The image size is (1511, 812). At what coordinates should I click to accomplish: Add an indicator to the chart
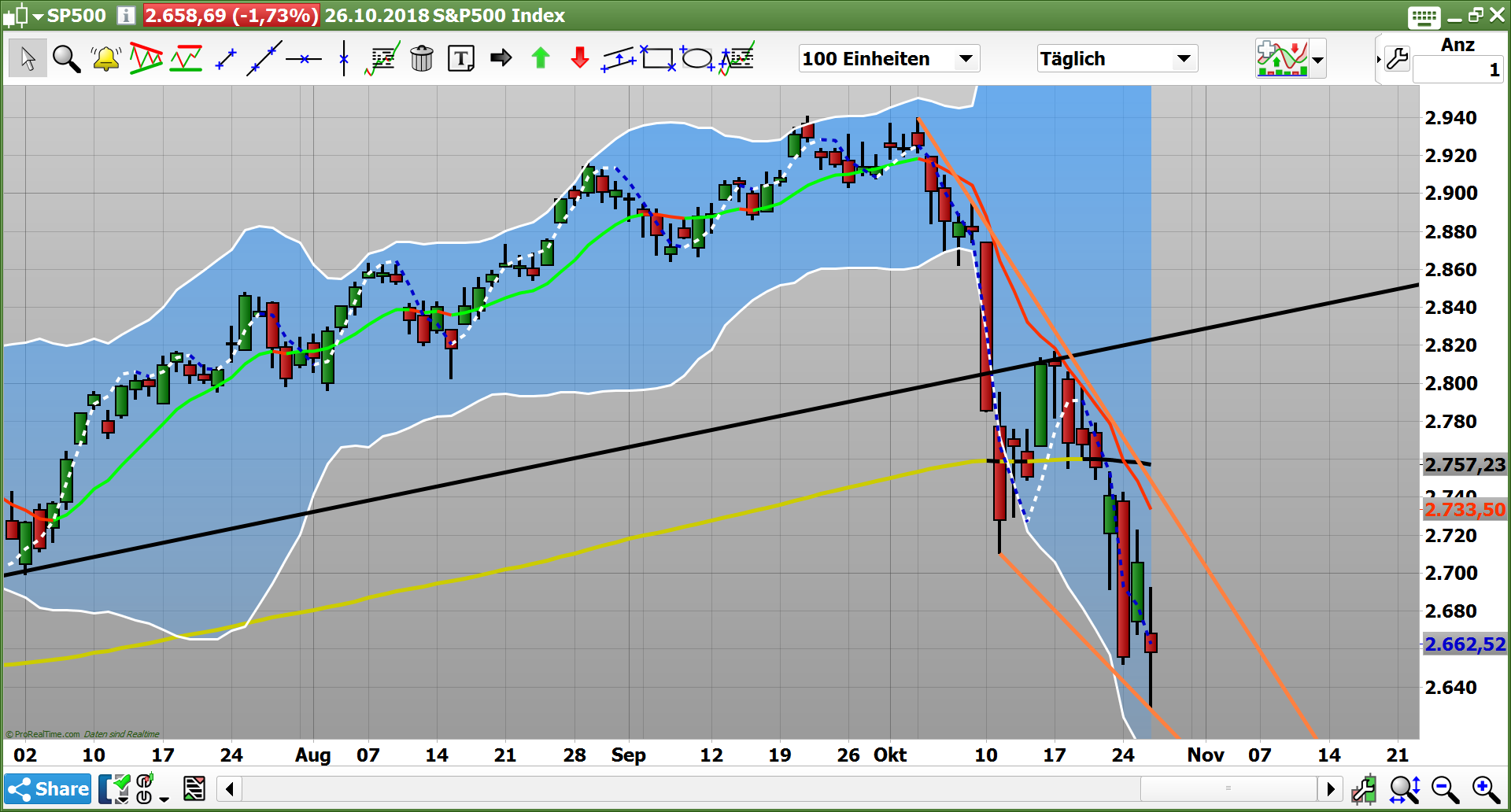(x=1282, y=58)
